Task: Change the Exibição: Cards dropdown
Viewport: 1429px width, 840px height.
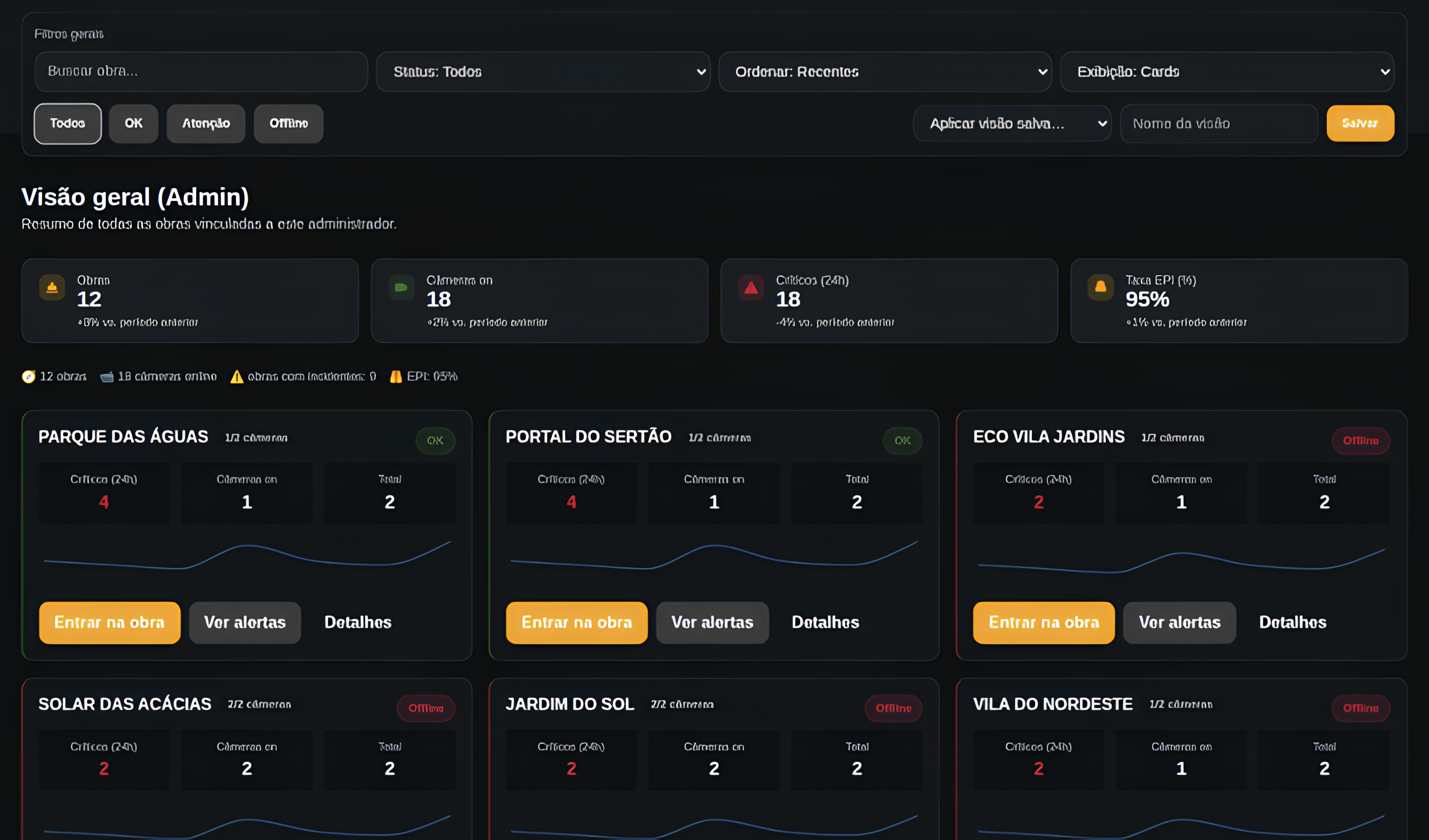Action: [x=1228, y=71]
